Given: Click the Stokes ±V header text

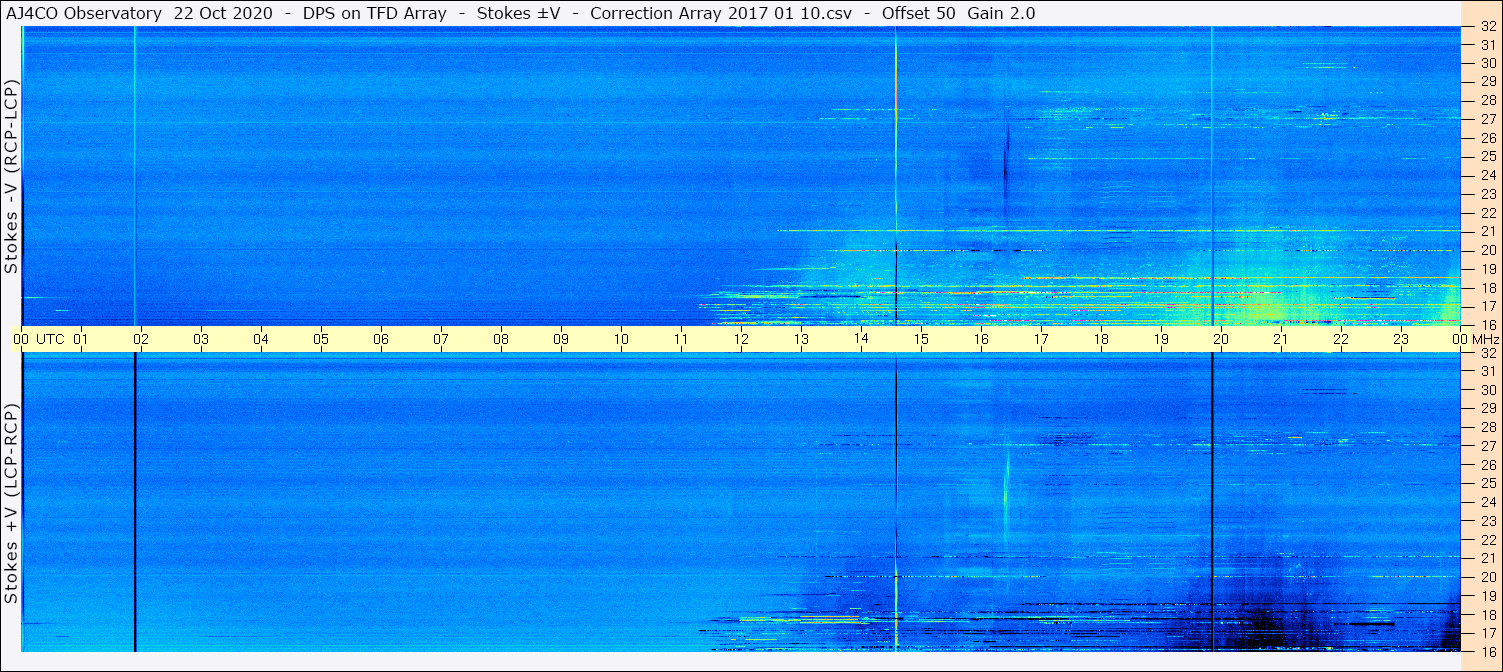Looking at the screenshot, I should click(x=520, y=13).
